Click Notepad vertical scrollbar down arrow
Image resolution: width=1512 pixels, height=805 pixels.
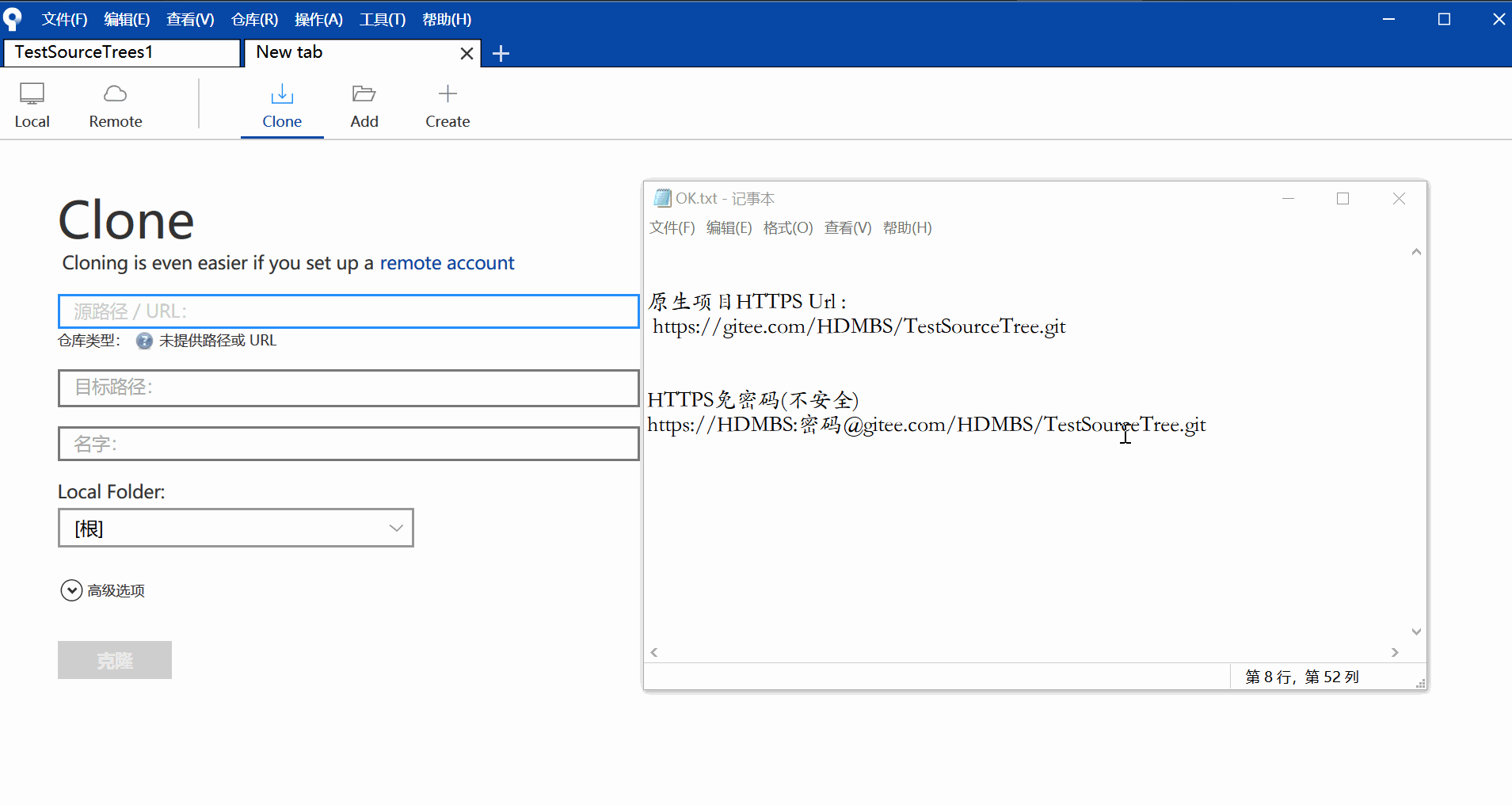[1416, 631]
